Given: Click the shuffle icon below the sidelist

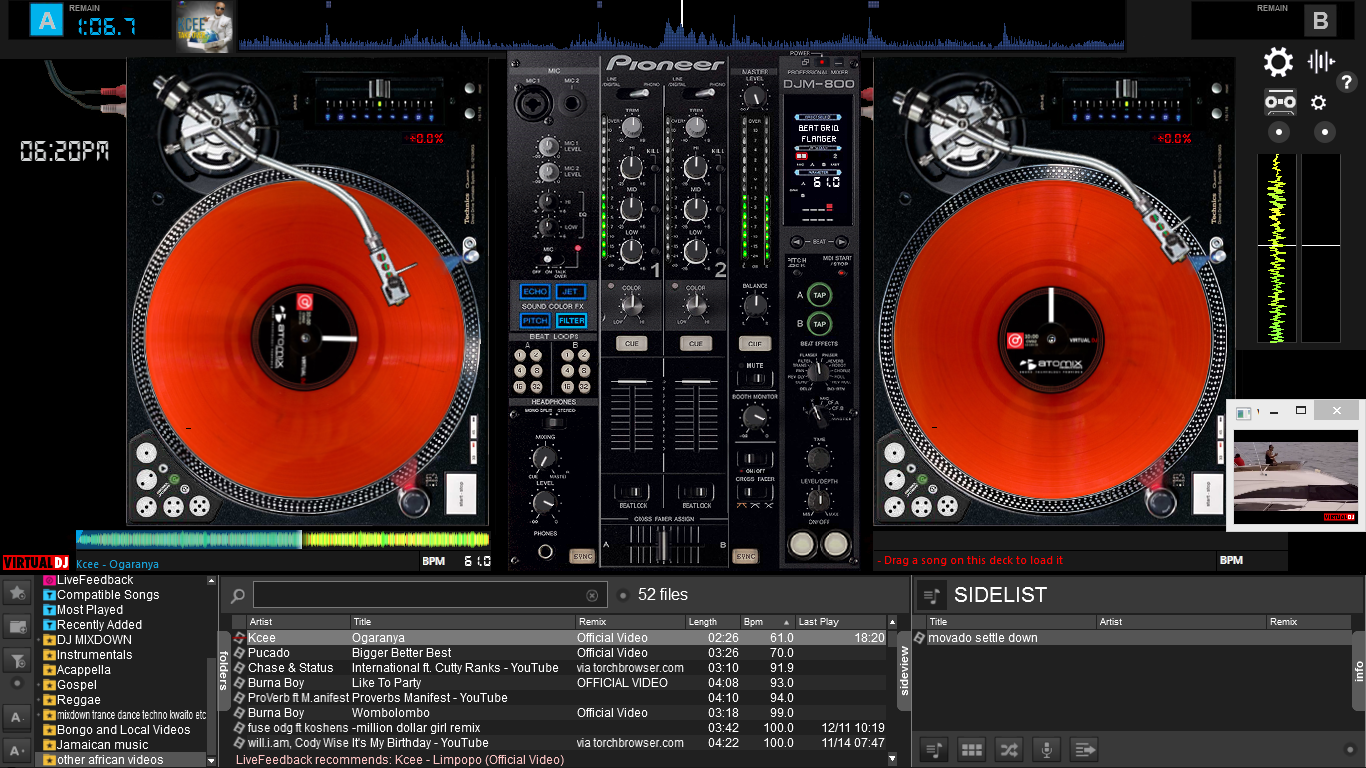Looking at the screenshot, I should [1009, 749].
